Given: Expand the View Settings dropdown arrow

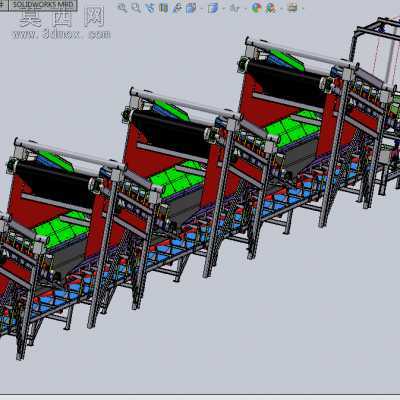Looking at the screenshot, I should click(303, 8).
